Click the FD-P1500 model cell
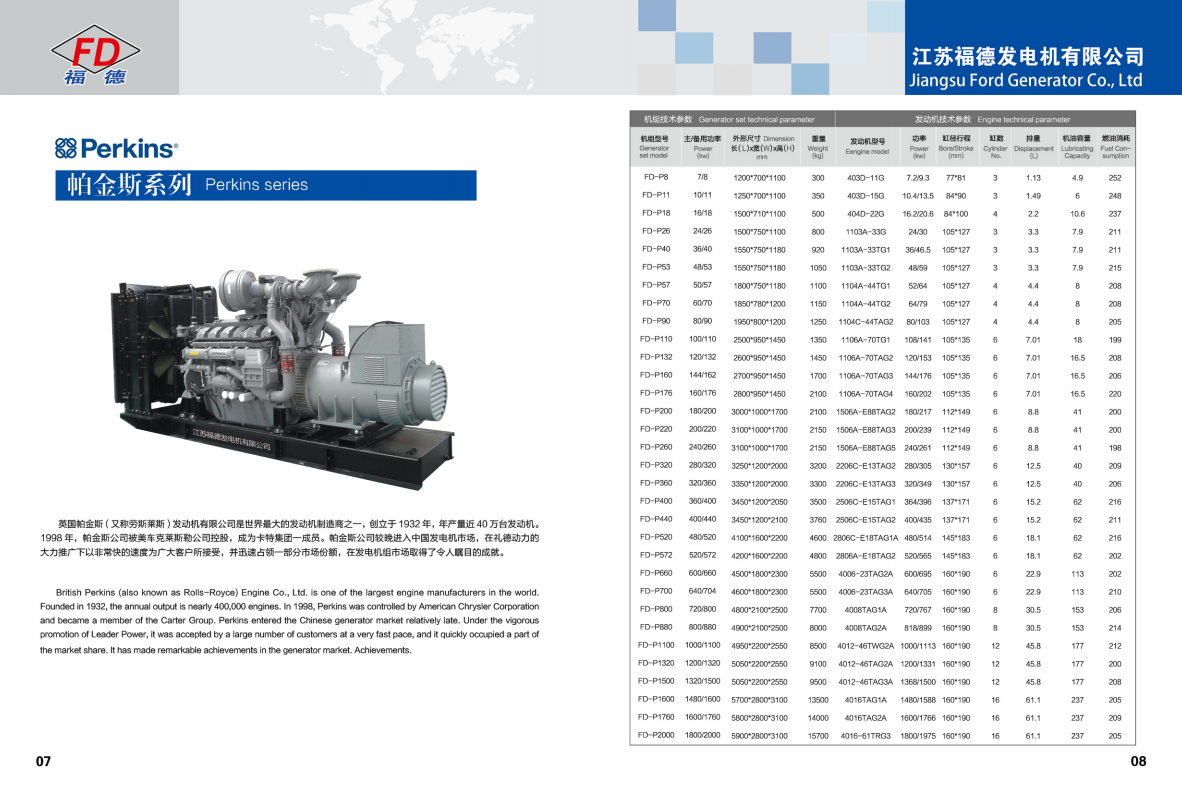The height and width of the screenshot is (801, 1182). pos(656,681)
